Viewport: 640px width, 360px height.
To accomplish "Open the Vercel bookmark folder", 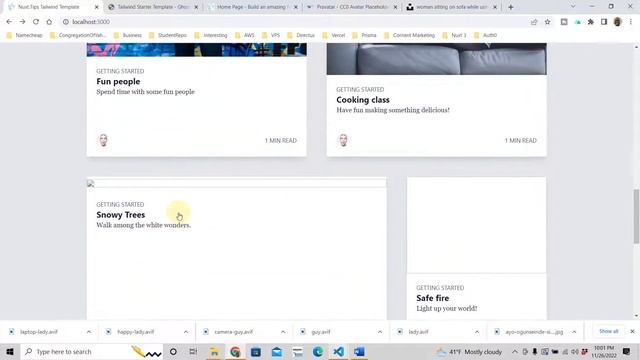I will 334,35.
